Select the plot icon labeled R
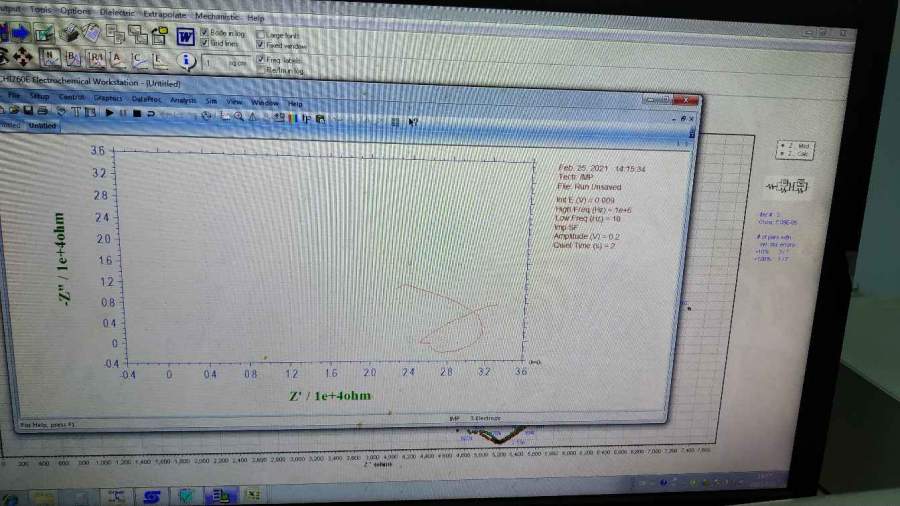The image size is (900, 506). [95, 58]
